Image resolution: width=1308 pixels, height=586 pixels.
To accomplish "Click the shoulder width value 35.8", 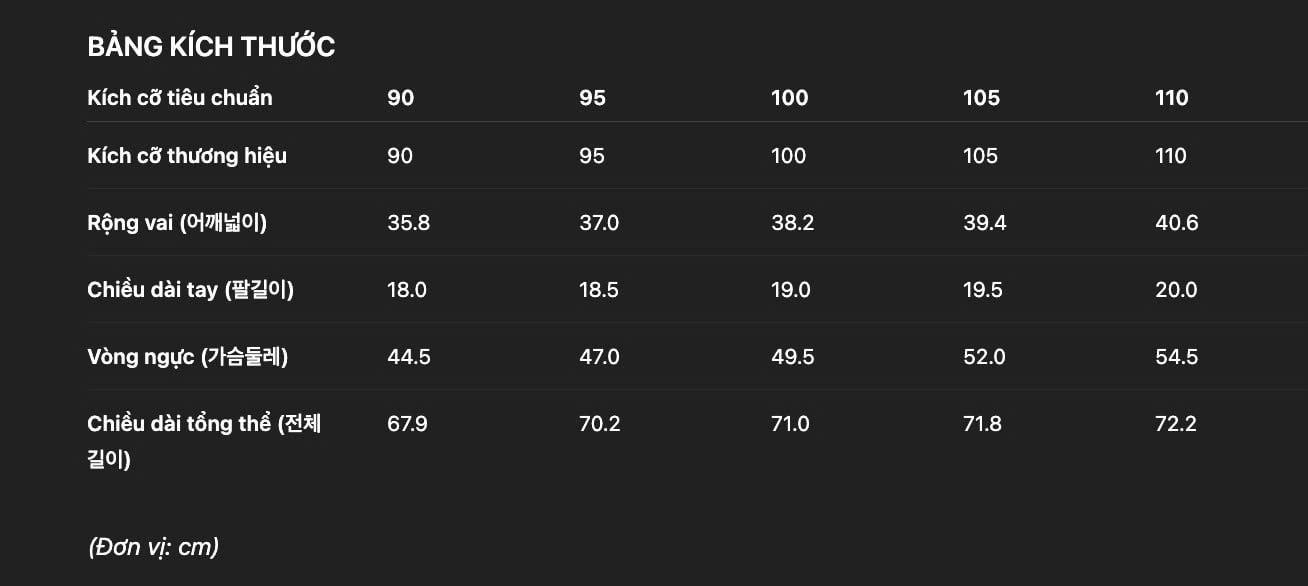I will point(408,223).
